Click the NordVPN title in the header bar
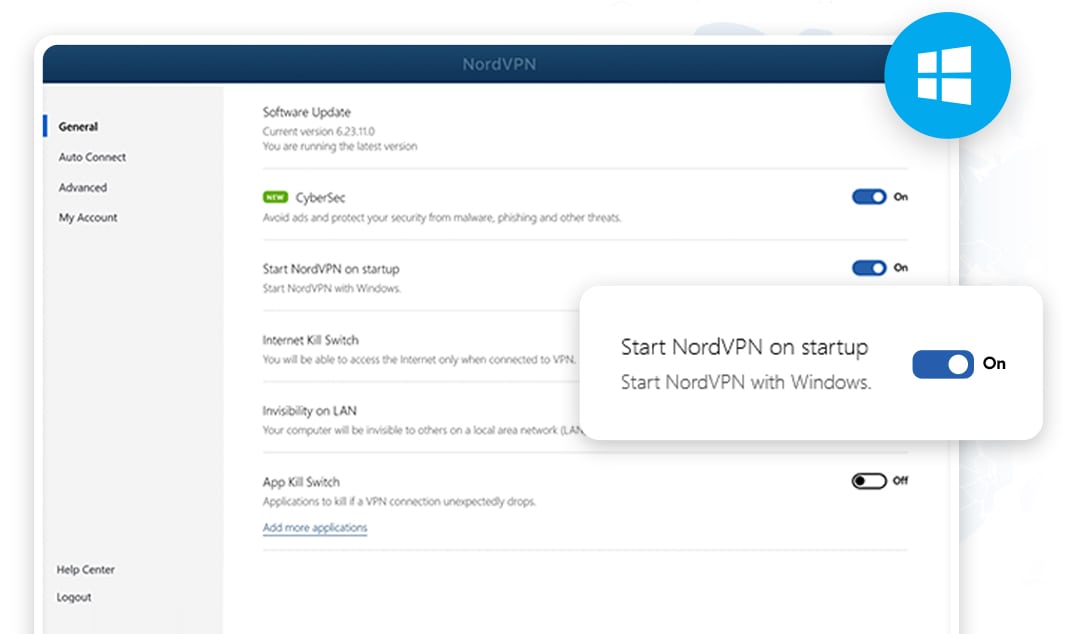1070x634 pixels. pos(500,64)
